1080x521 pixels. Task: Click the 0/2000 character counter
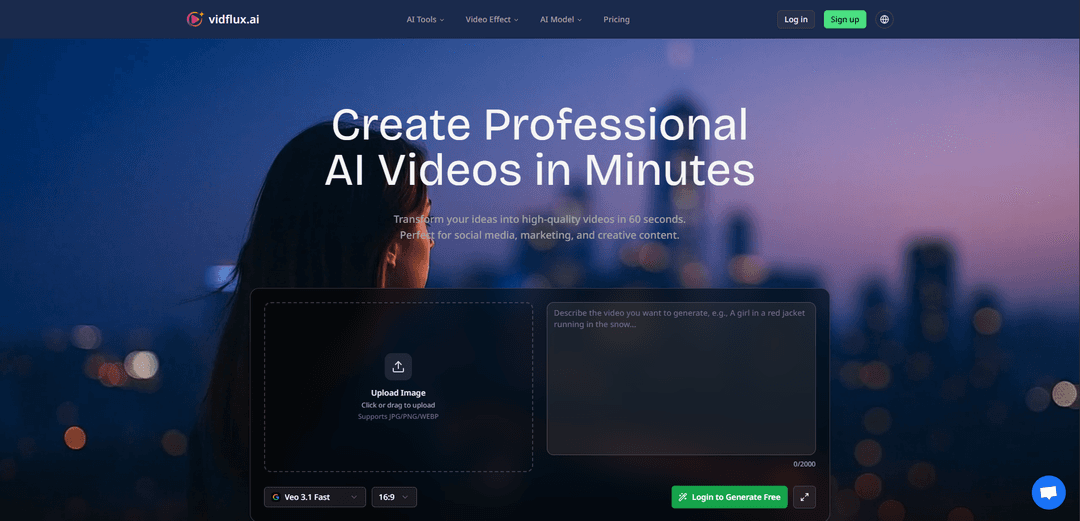click(804, 464)
